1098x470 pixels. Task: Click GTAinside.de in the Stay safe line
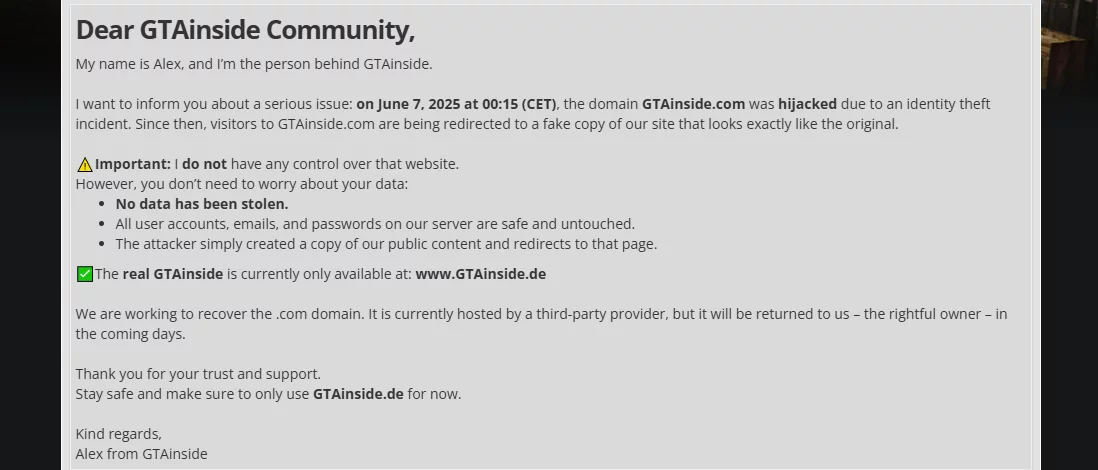tap(358, 394)
